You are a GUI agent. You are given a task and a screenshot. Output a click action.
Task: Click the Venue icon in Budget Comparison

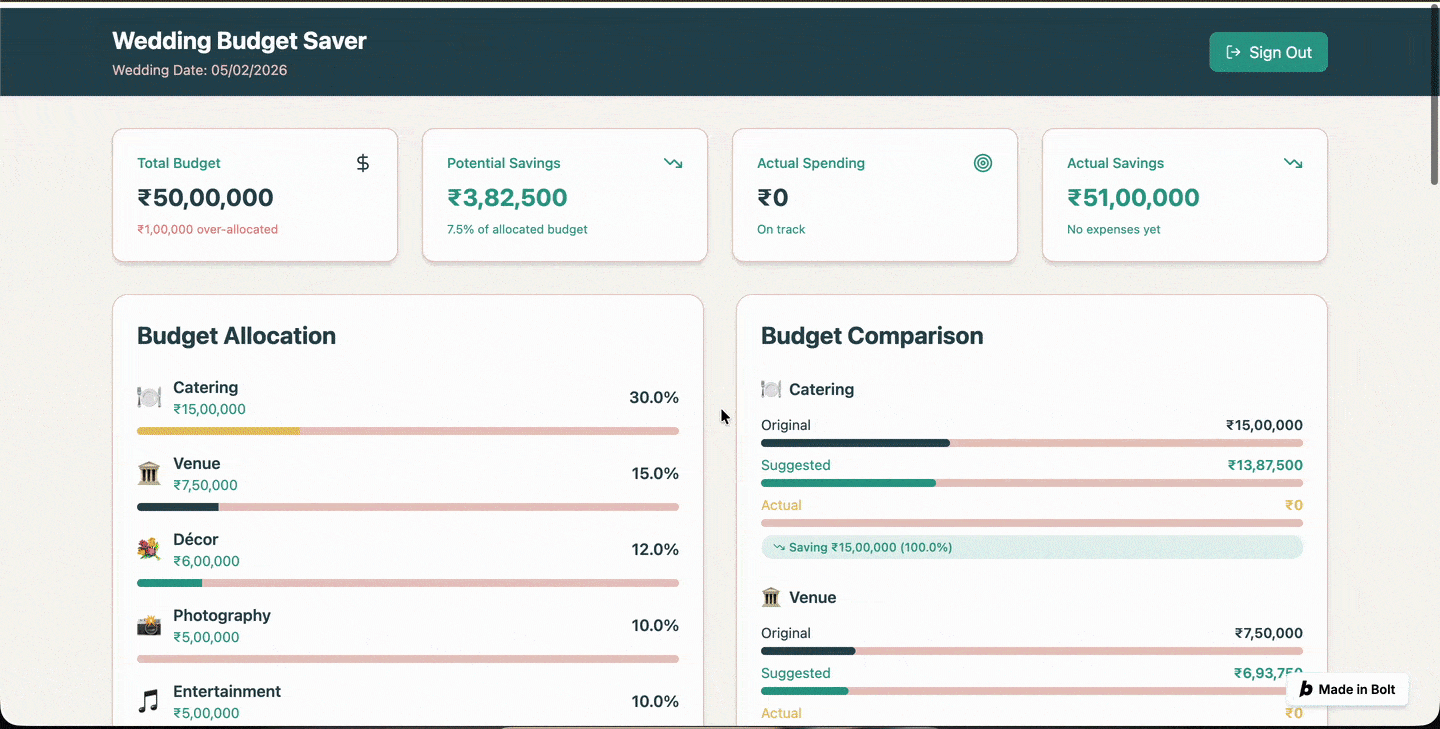(771, 597)
